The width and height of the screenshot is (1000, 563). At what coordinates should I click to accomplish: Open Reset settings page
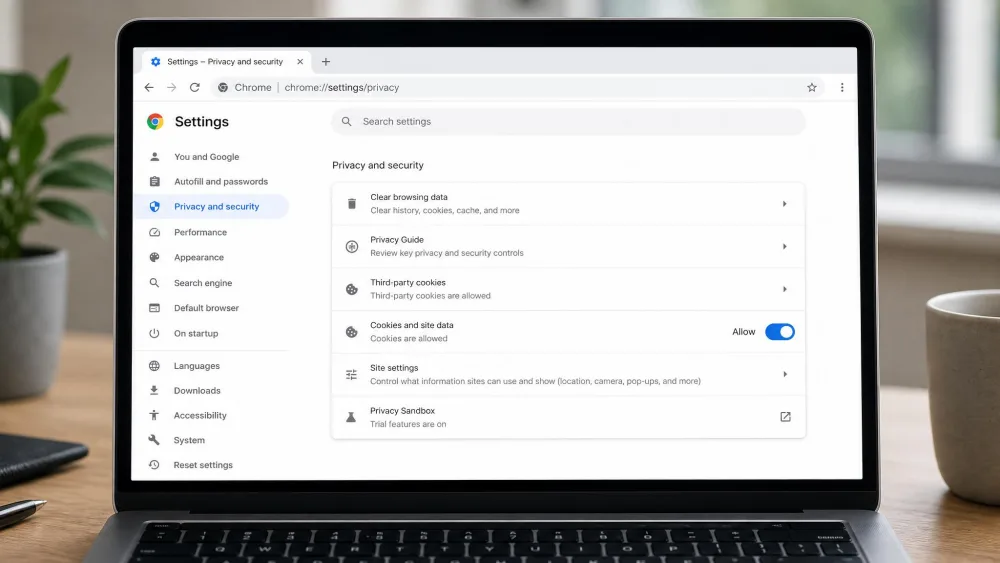[x=203, y=465]
